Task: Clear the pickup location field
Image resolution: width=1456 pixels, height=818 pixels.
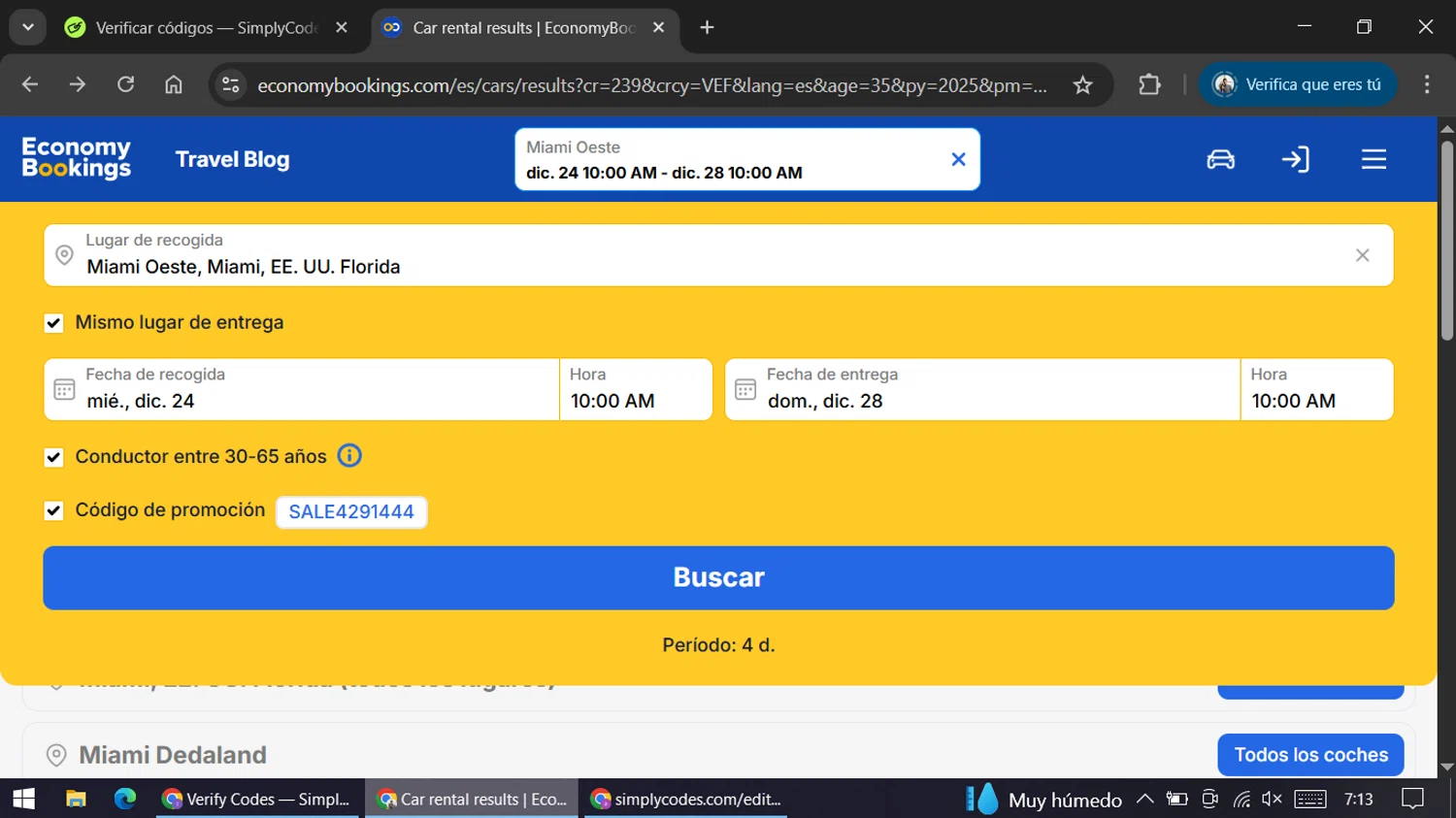Action: pos(1363,255)
